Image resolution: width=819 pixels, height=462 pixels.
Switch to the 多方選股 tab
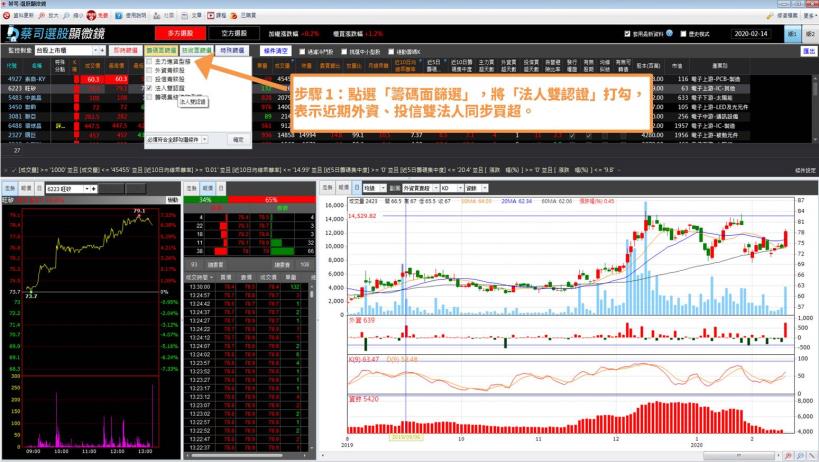(180, 33)
